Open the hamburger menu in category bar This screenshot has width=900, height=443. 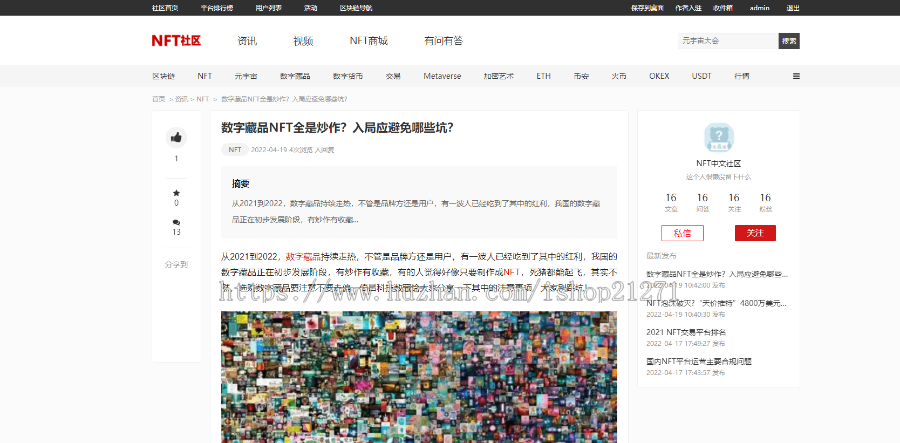click(796, 76)
